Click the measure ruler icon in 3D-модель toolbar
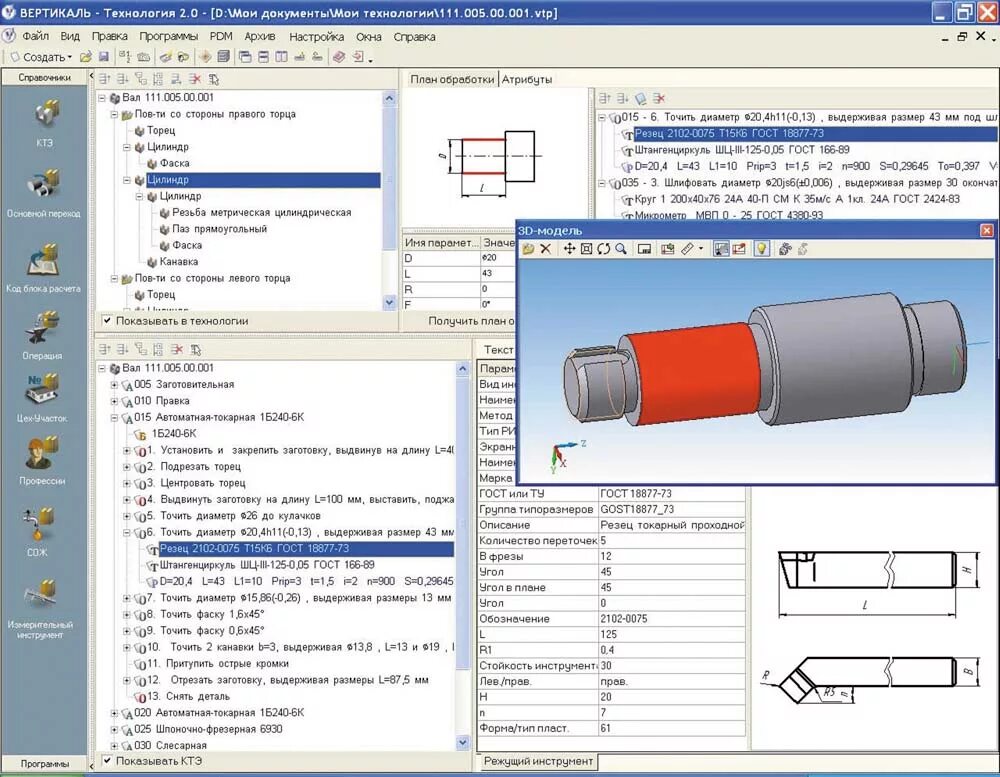Viewport: 1000px width, 777px height. (687, 249)
